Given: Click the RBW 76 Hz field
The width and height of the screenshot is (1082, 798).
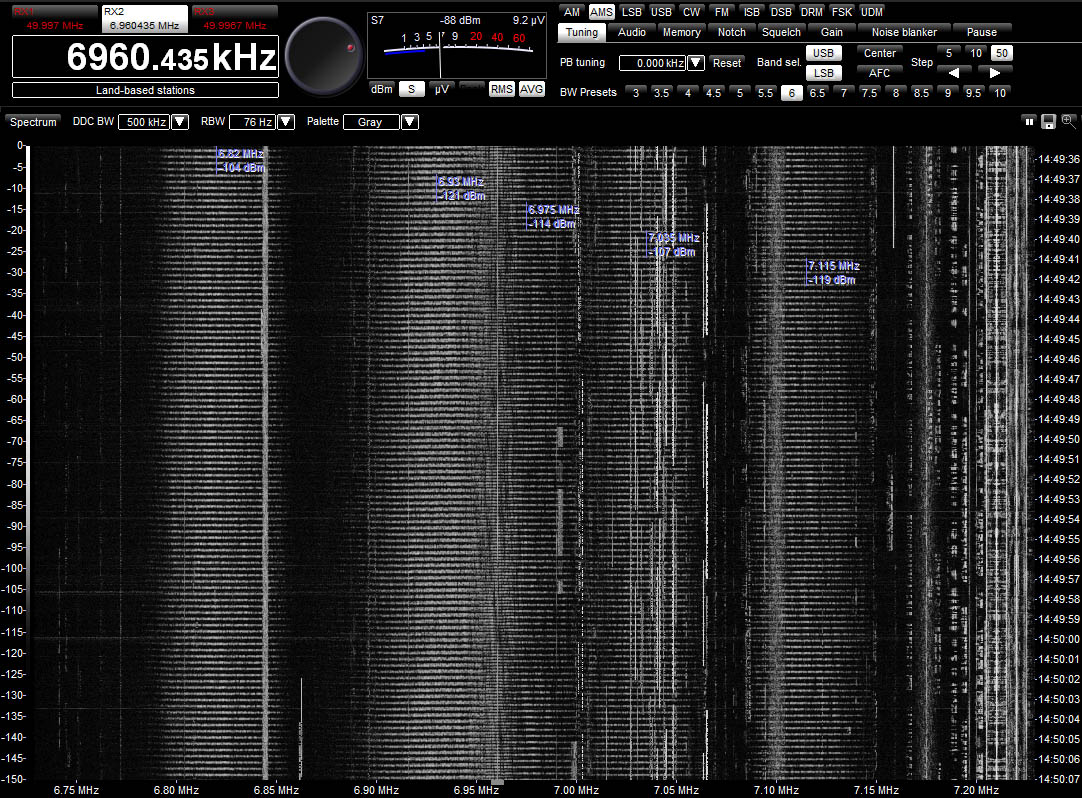Looking at the screenshot, I should pyautogui.click(x=253, y=122).
